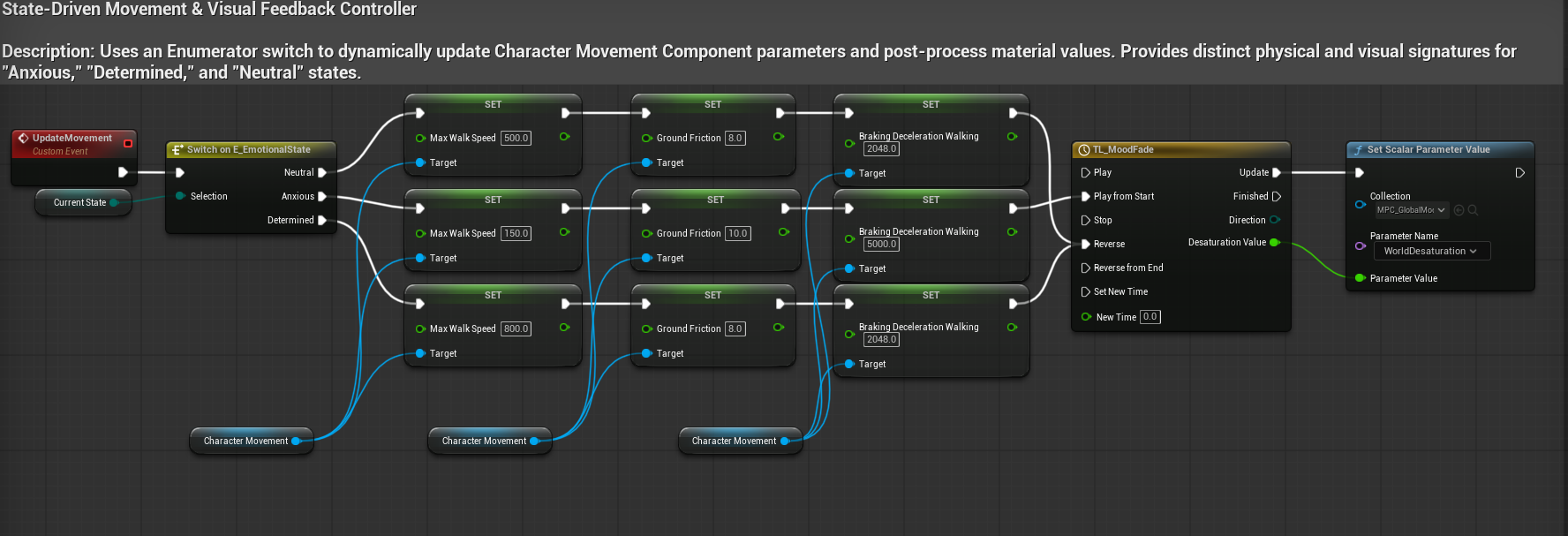Click the Reverse from End exec pin
This screenshot has width=1568, height=536.
click(x=1086, y=268)
